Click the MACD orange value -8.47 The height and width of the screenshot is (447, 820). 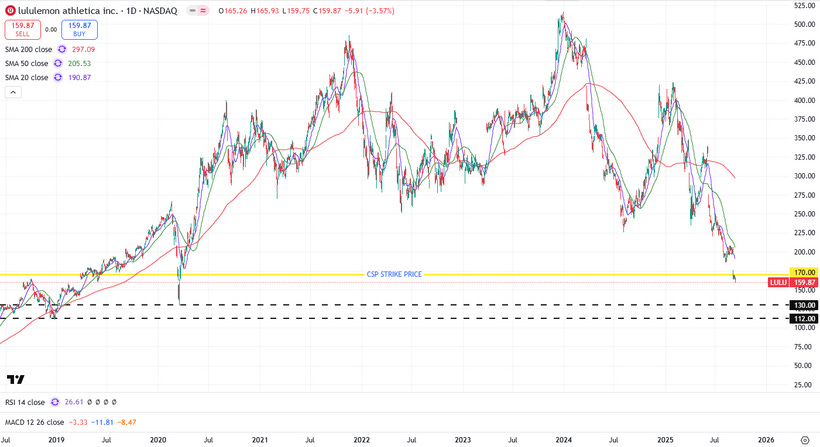click(127, 422)
